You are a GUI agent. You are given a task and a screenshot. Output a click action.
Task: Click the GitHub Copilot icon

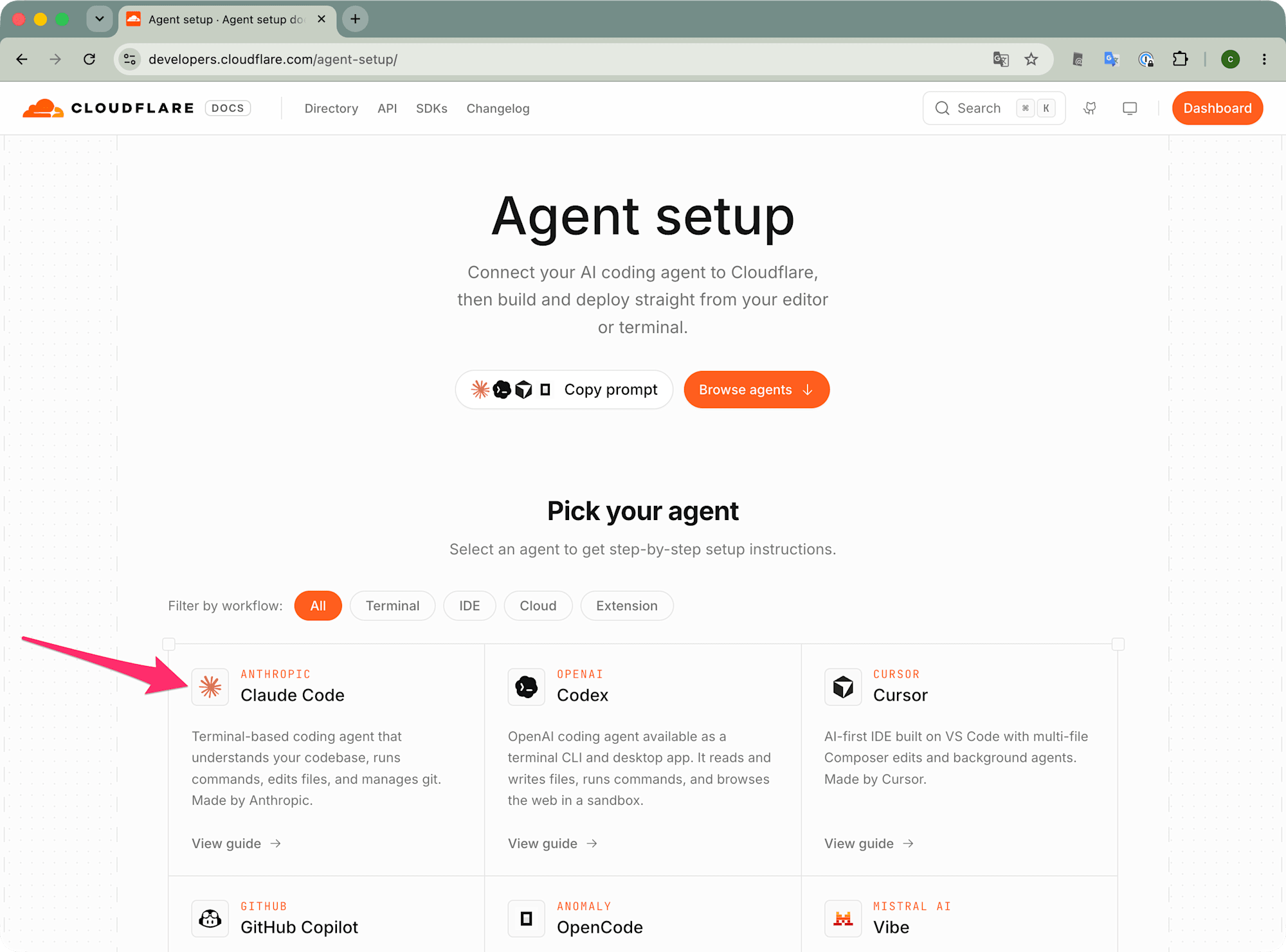[210, 919]
